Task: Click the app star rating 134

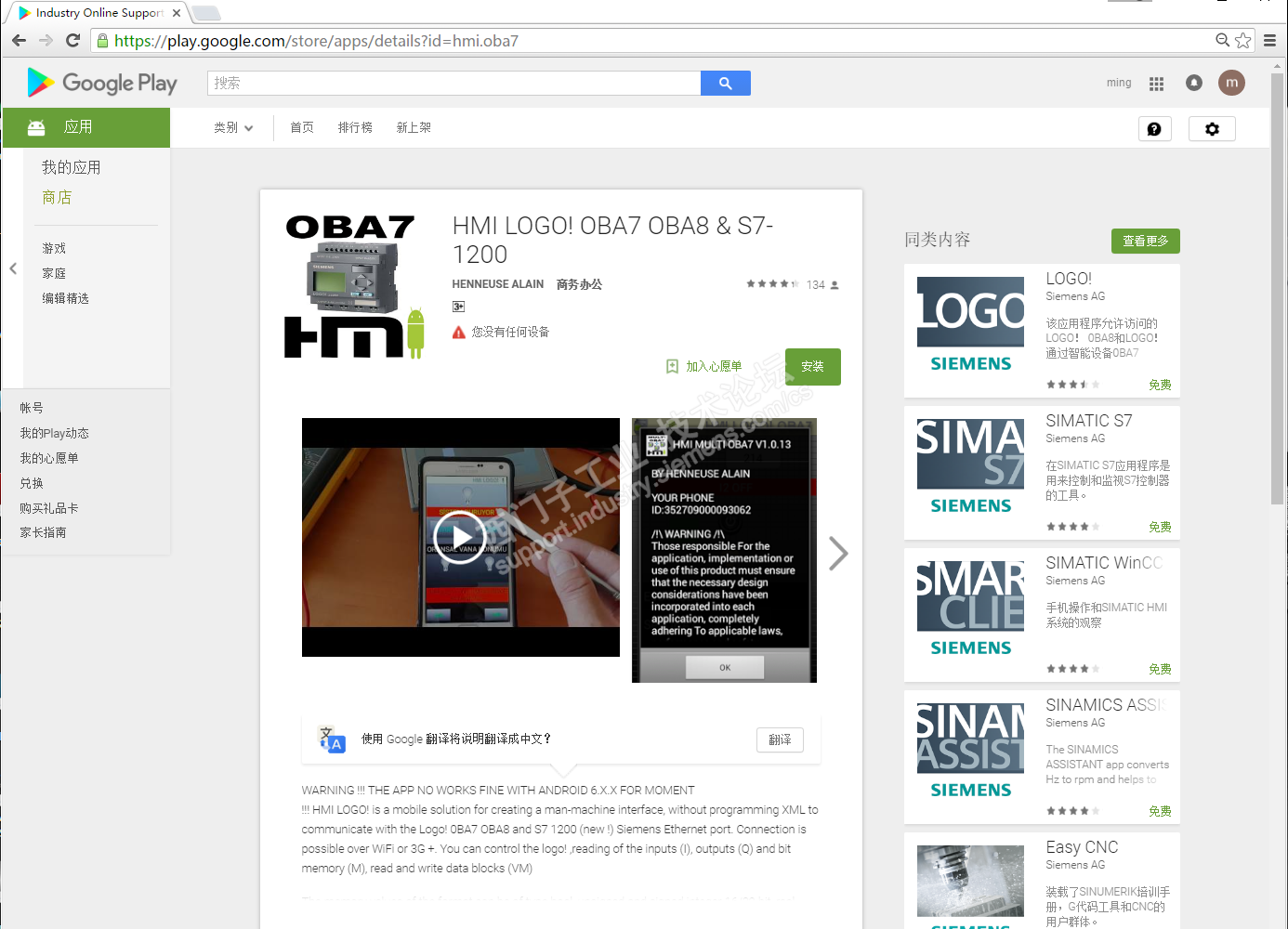Action: (793, 284)
